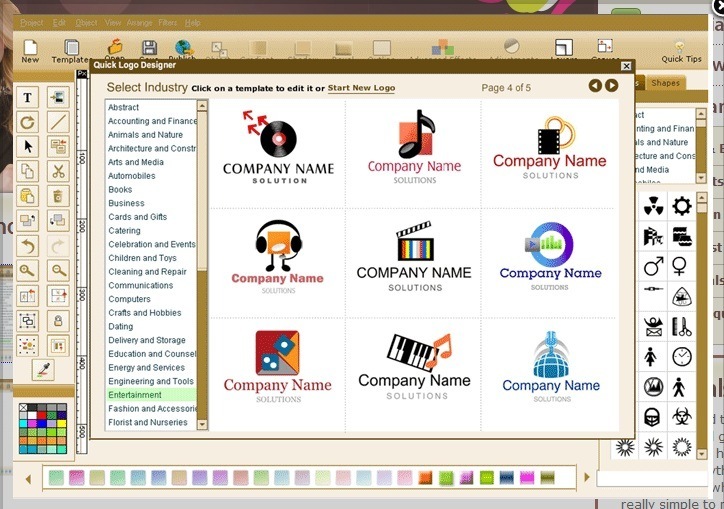Pick the female symbol shape

[680, 266]
